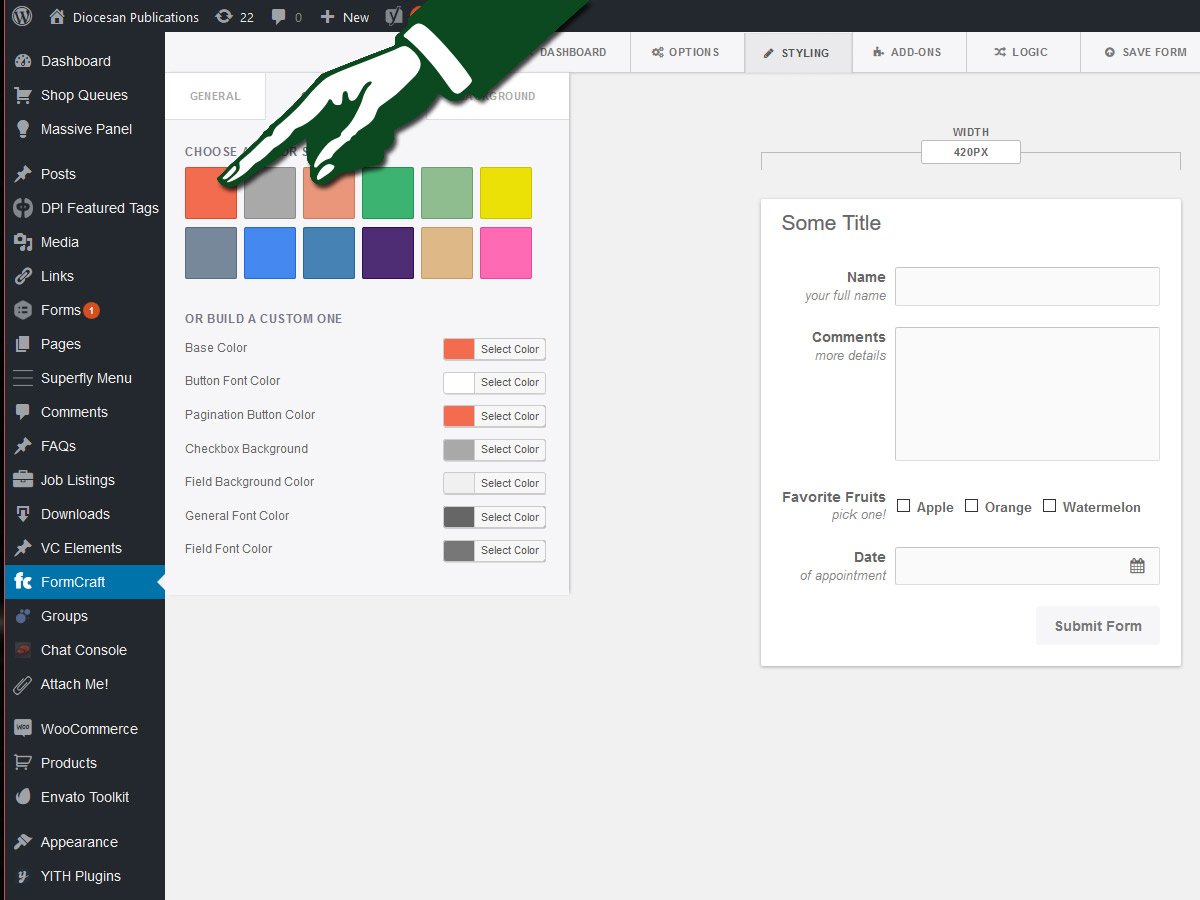Switch to the Add-Ons tab
The height and width of the screenshot is (900, 1200).
coord(908,52)
